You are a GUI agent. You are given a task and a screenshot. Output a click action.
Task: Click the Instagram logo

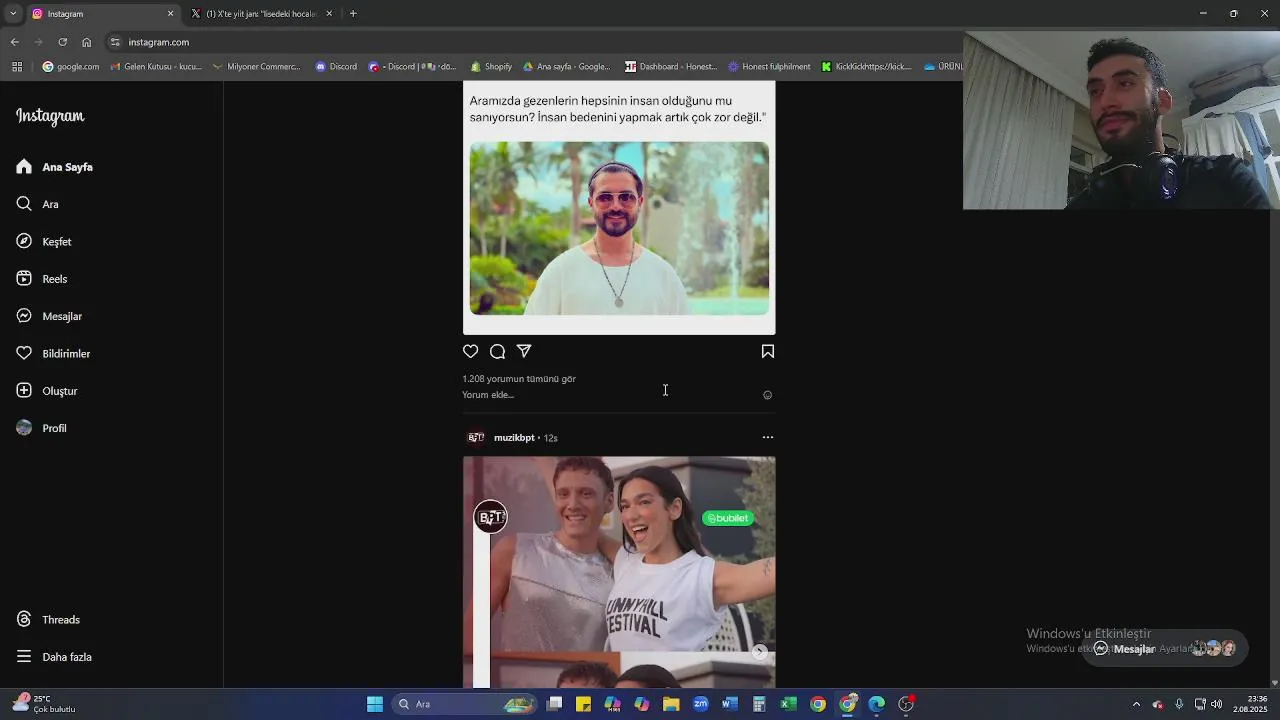[x=50, y=116]
